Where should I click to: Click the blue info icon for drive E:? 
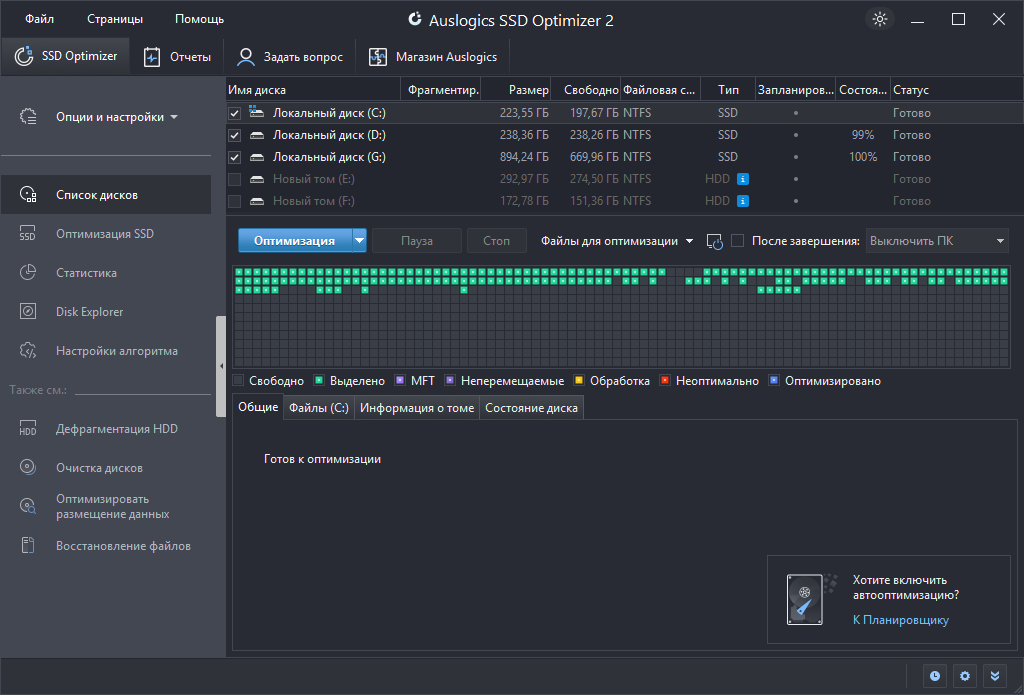[x=743, y=179]
